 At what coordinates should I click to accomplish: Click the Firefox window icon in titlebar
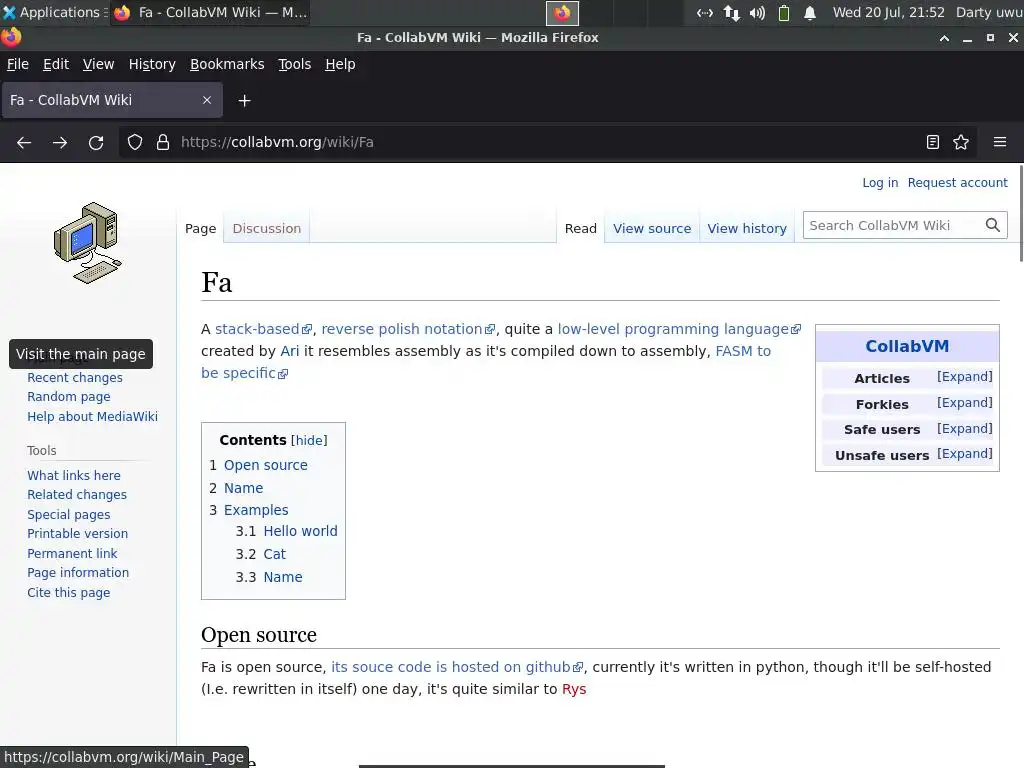pyautogui.click(x=10, y=37)
